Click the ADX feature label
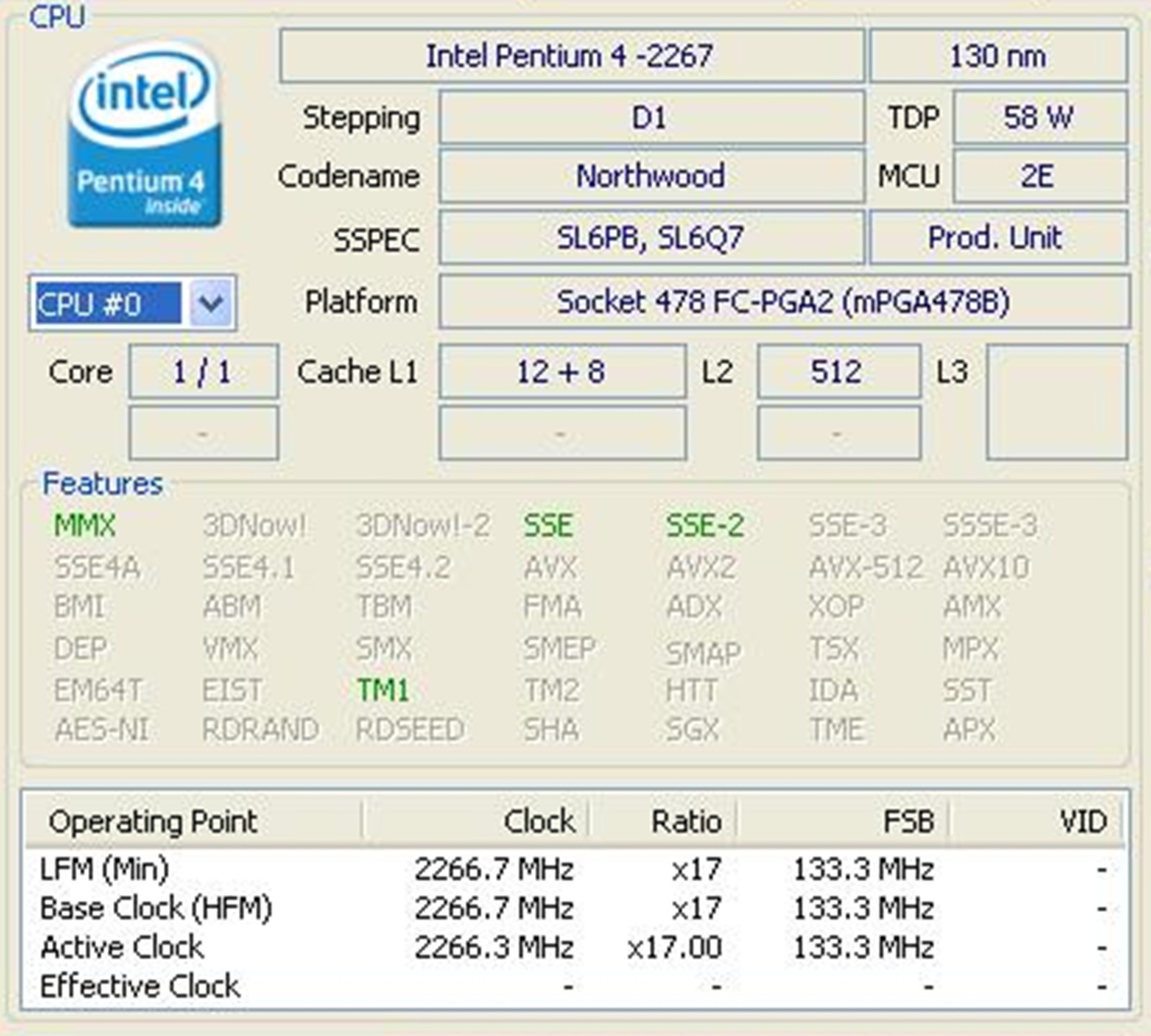This screenshot has height=1036, width=1151. (x=693, y=607)
